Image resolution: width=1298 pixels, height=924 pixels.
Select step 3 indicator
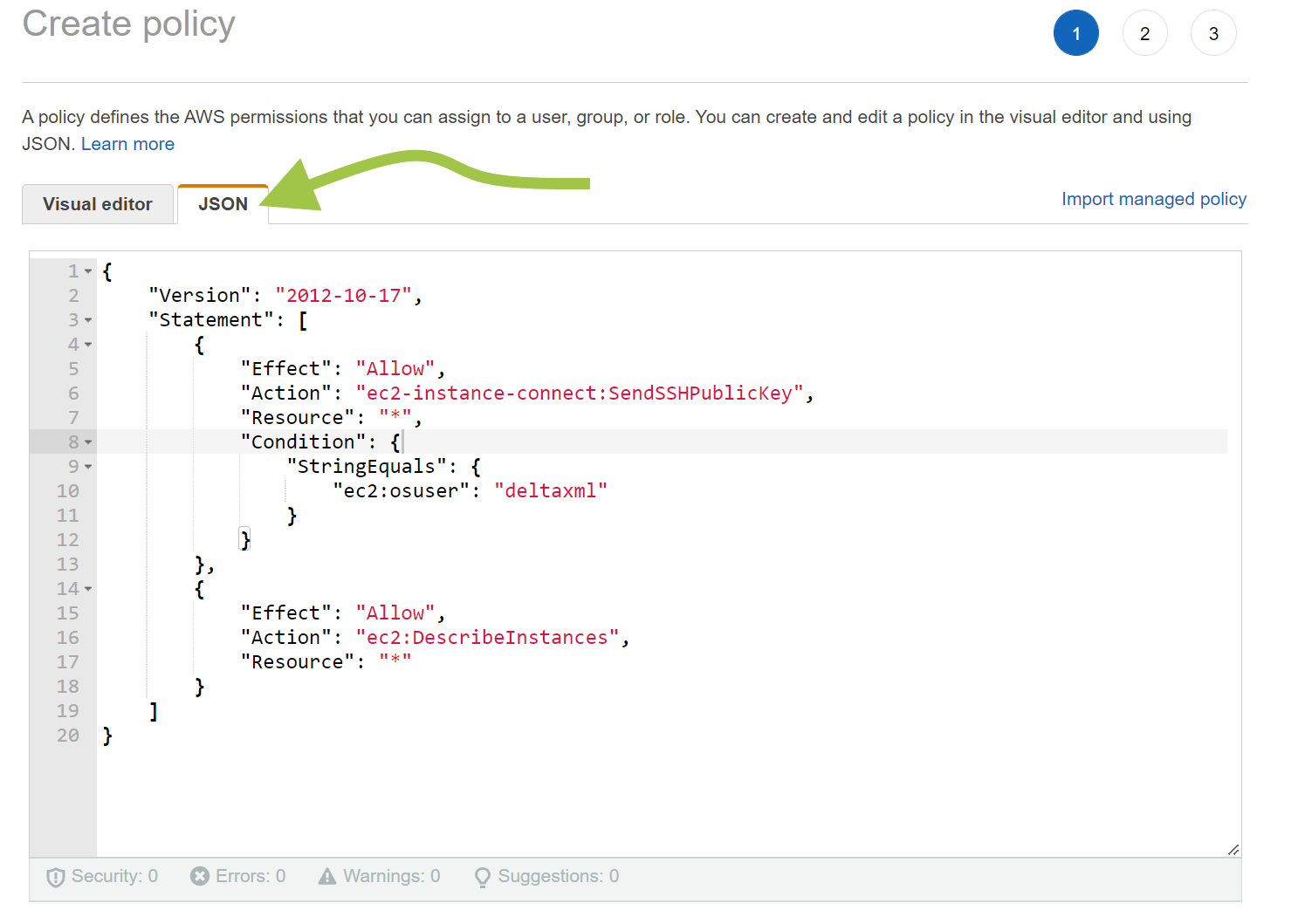1212,33
